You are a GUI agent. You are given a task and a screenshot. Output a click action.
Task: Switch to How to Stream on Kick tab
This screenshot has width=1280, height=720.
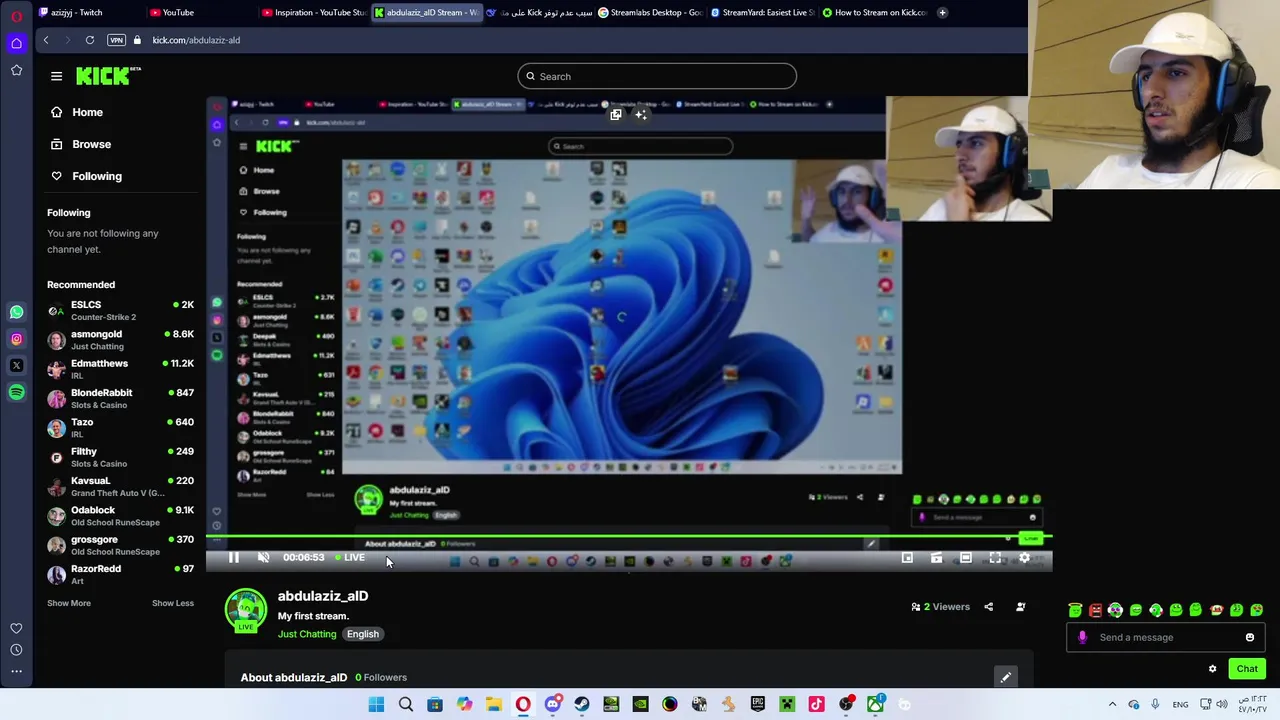point(875,12)
